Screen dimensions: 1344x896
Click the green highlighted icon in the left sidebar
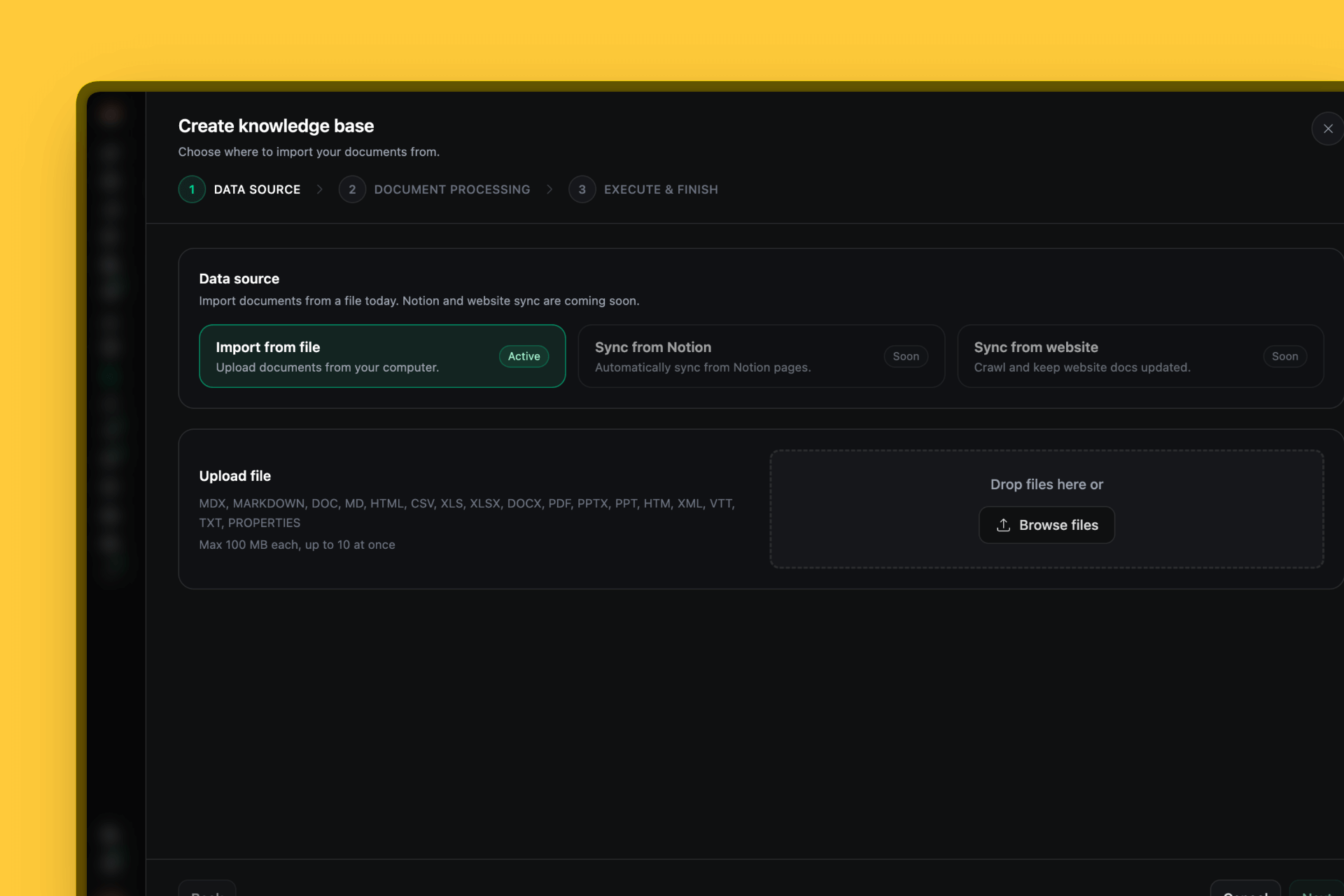tap(111, 377)
